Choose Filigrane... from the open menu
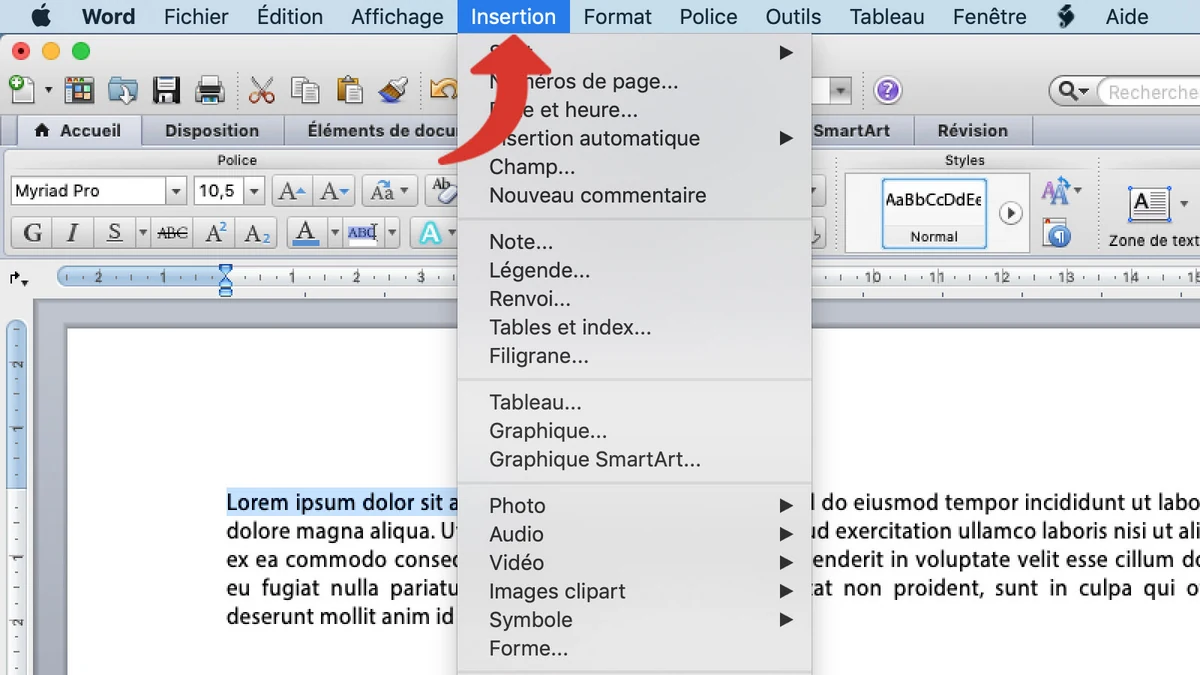The width and height of the screenshot is (1200, 675). pyautogui.click(x=536, y=356)
